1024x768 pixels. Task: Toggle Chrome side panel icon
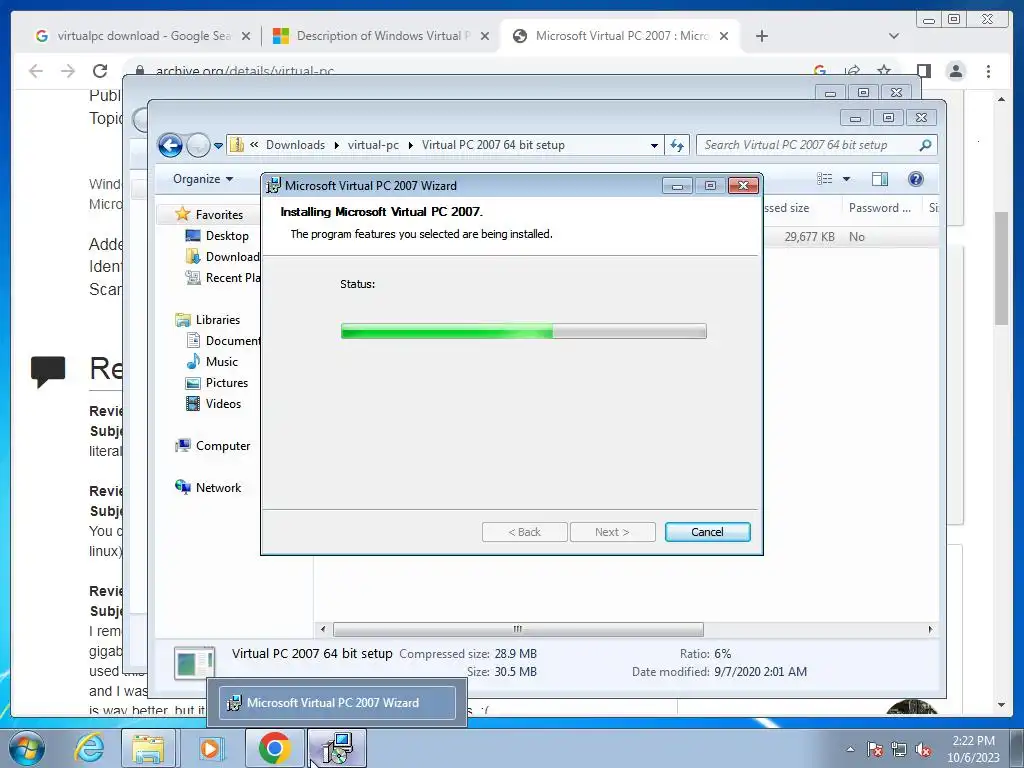coord(923,71)
